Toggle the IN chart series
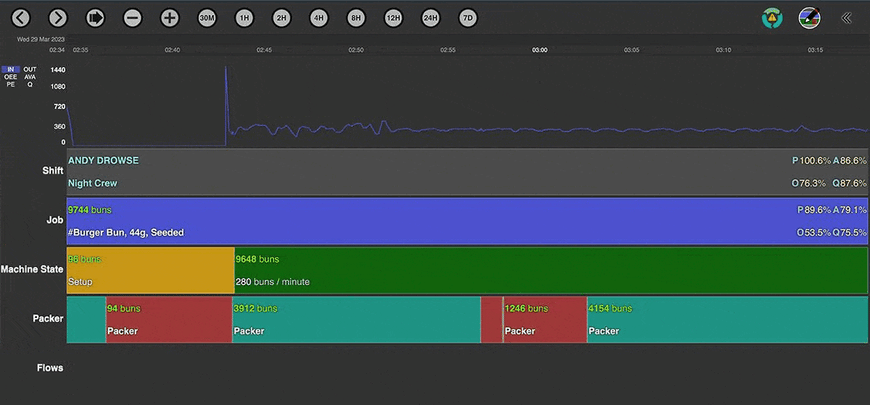Screen dimensions: 870x405 [x=11, y=70]
